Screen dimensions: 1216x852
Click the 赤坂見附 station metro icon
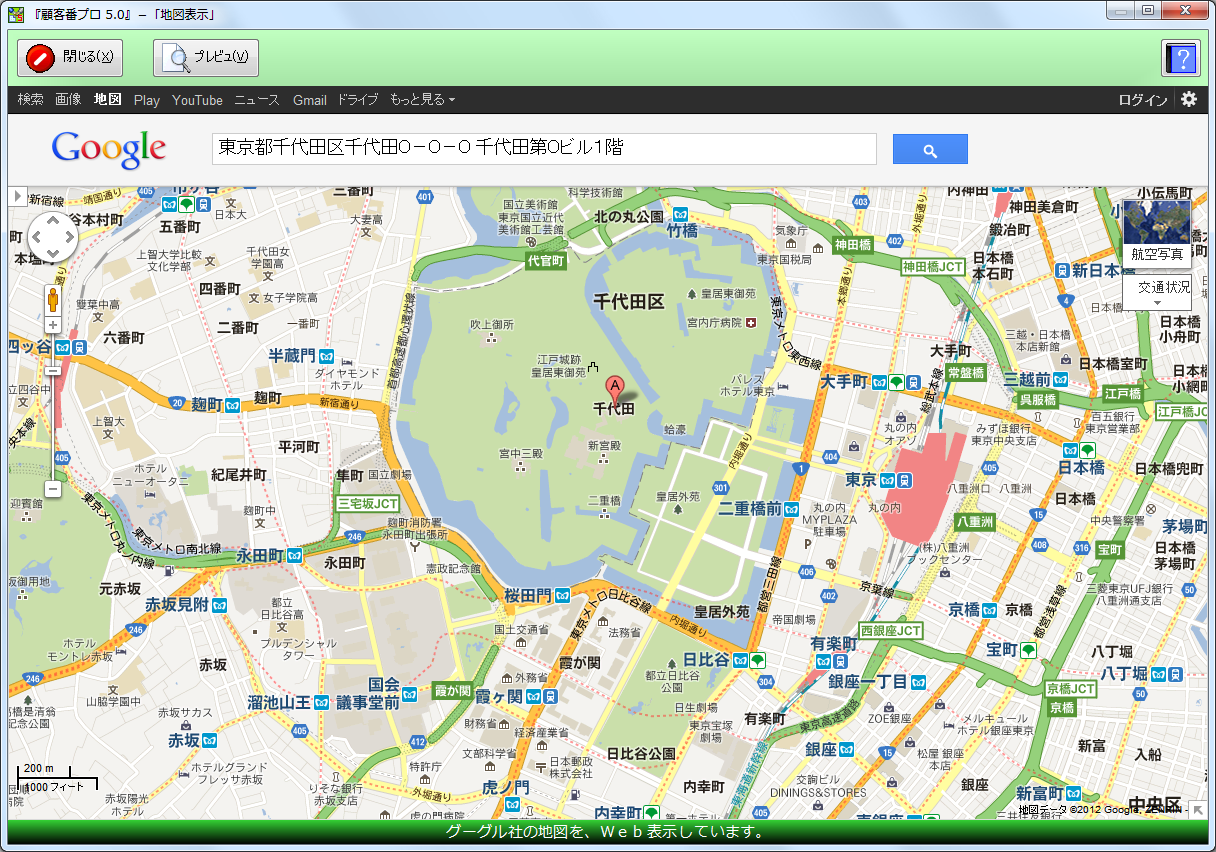click(x=220, y=605)
